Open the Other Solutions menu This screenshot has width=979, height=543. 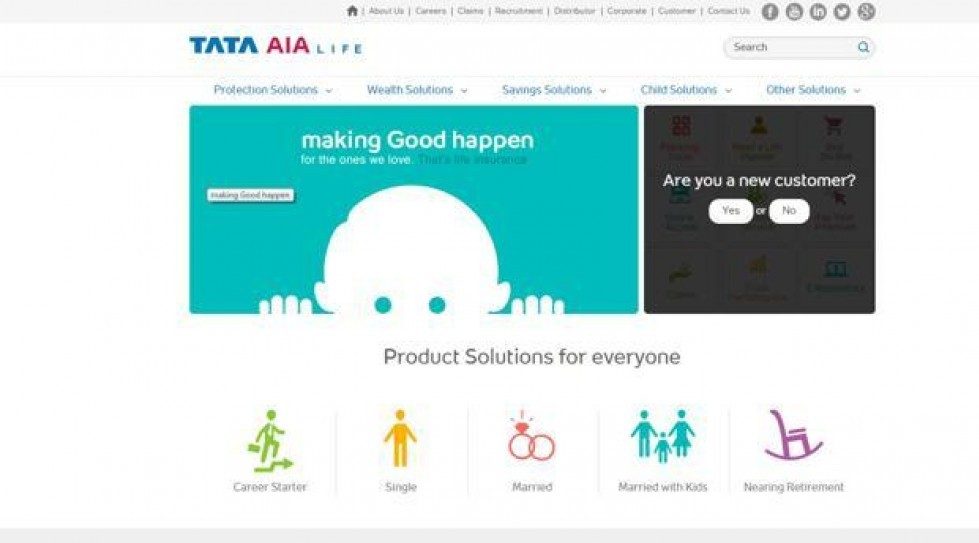(x=813, y=90)
